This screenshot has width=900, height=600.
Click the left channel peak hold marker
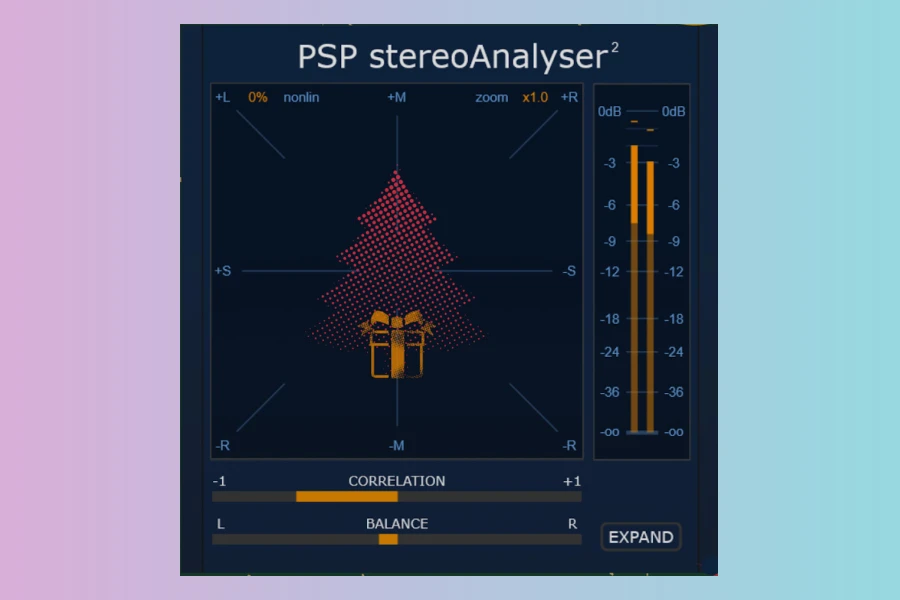pos(634,122)
